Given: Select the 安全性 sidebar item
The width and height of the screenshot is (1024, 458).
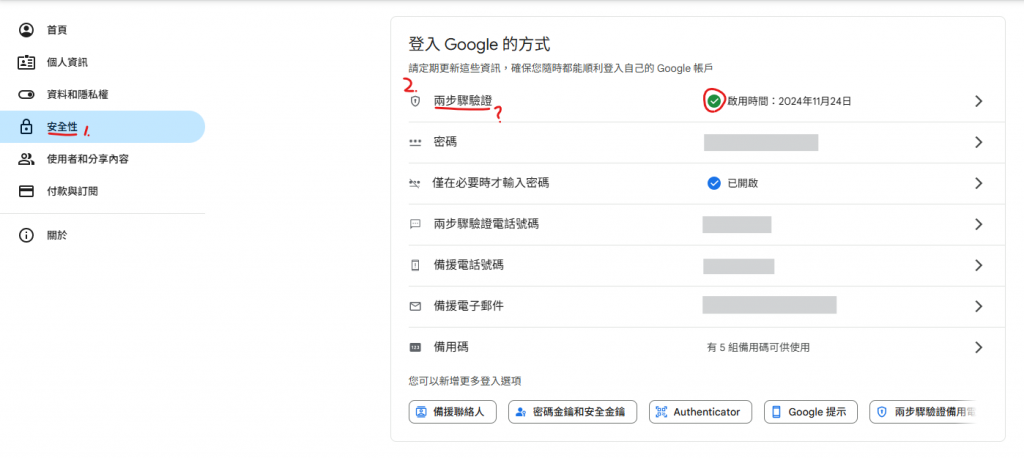Looking at the screenshot, I should pyautogui.click(x=103, y=127).
